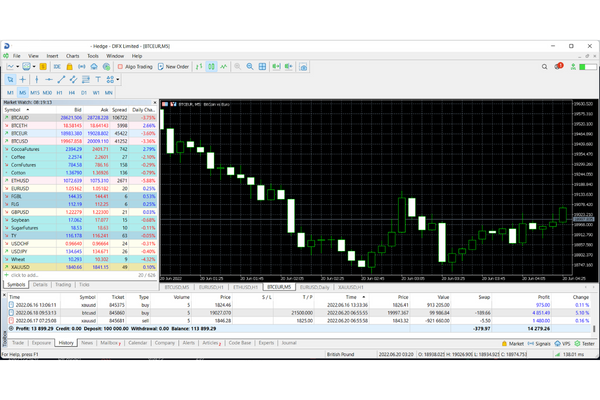This screenshot has width=600, height=400.
Task: Click the globe icon in the top toolbar
Action: pyautogui.click(x=106, y=67)
